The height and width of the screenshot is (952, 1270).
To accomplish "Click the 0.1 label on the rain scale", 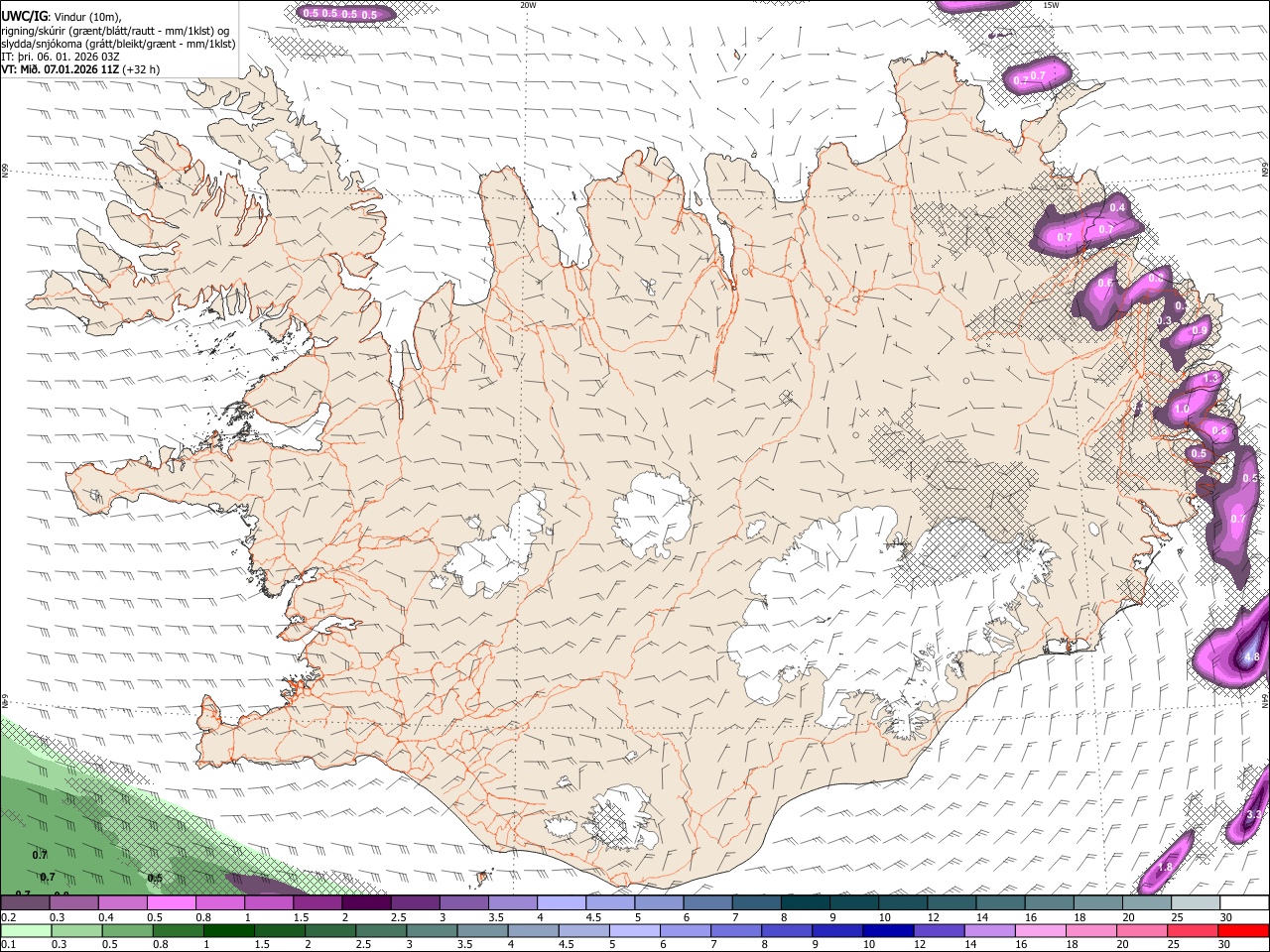I will click(x=8, y=944).
